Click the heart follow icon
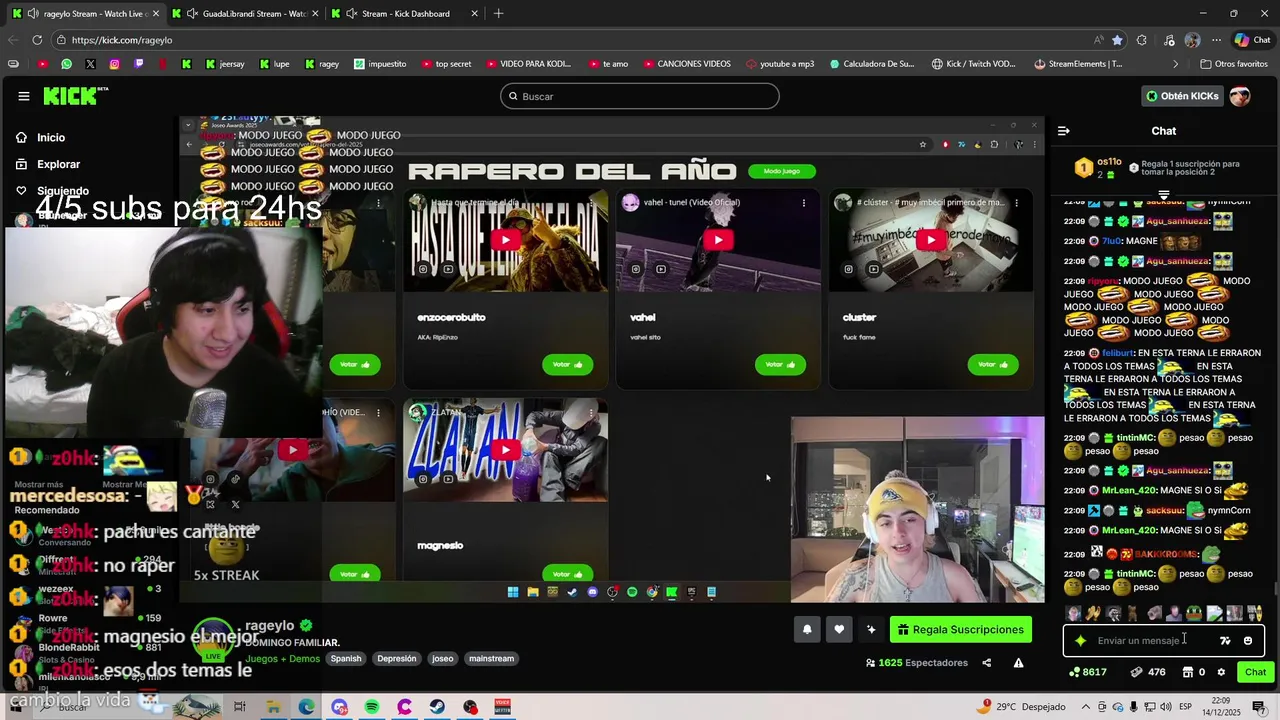1280x720 pixels. point(839,629)
